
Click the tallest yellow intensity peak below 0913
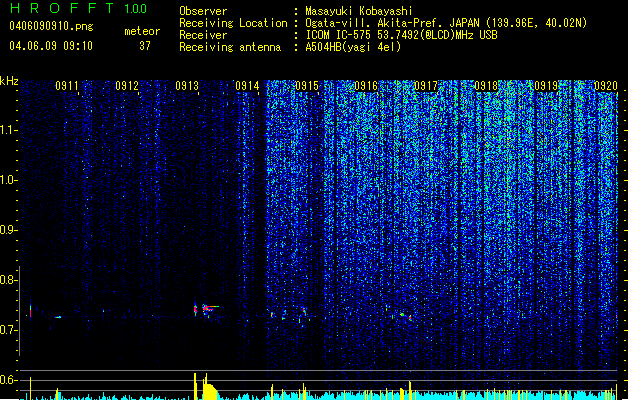(x=195, y=386)
